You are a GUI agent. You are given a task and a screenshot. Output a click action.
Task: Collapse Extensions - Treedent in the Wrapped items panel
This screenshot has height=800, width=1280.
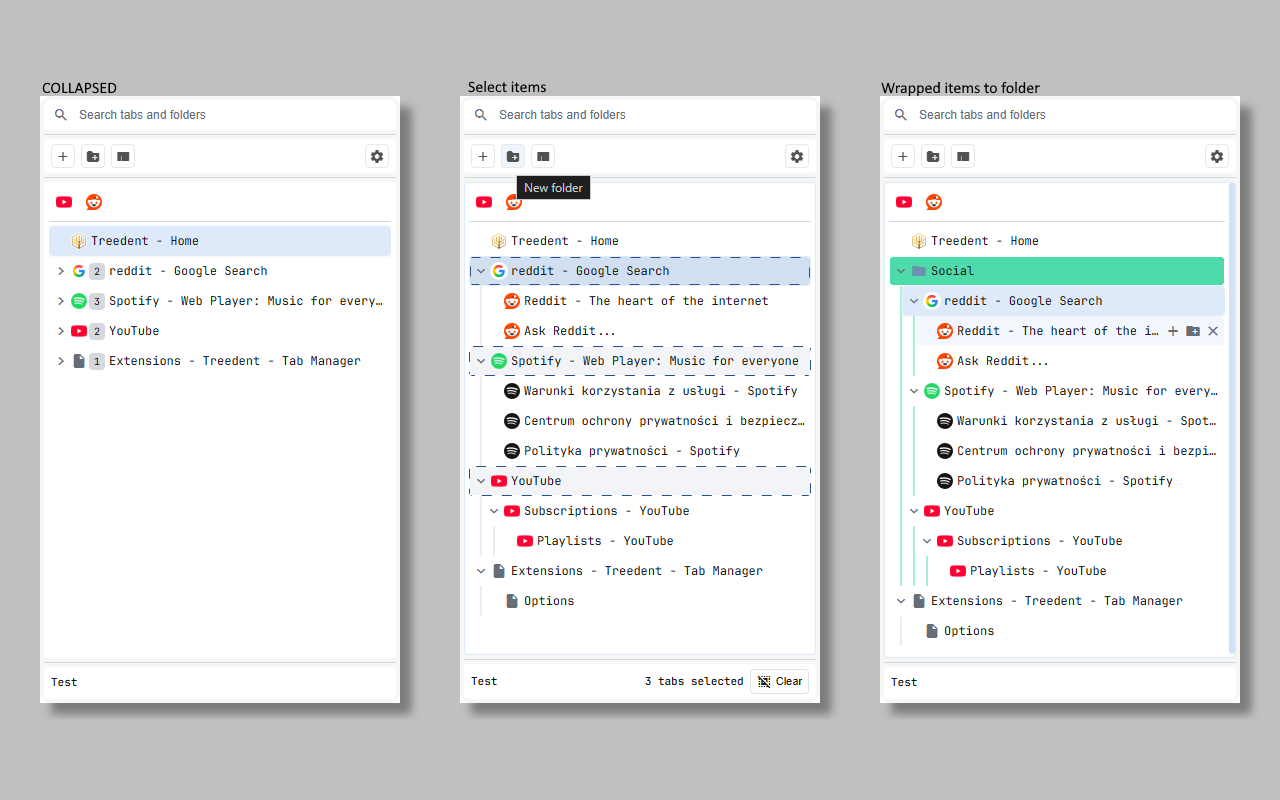[901, 601]
